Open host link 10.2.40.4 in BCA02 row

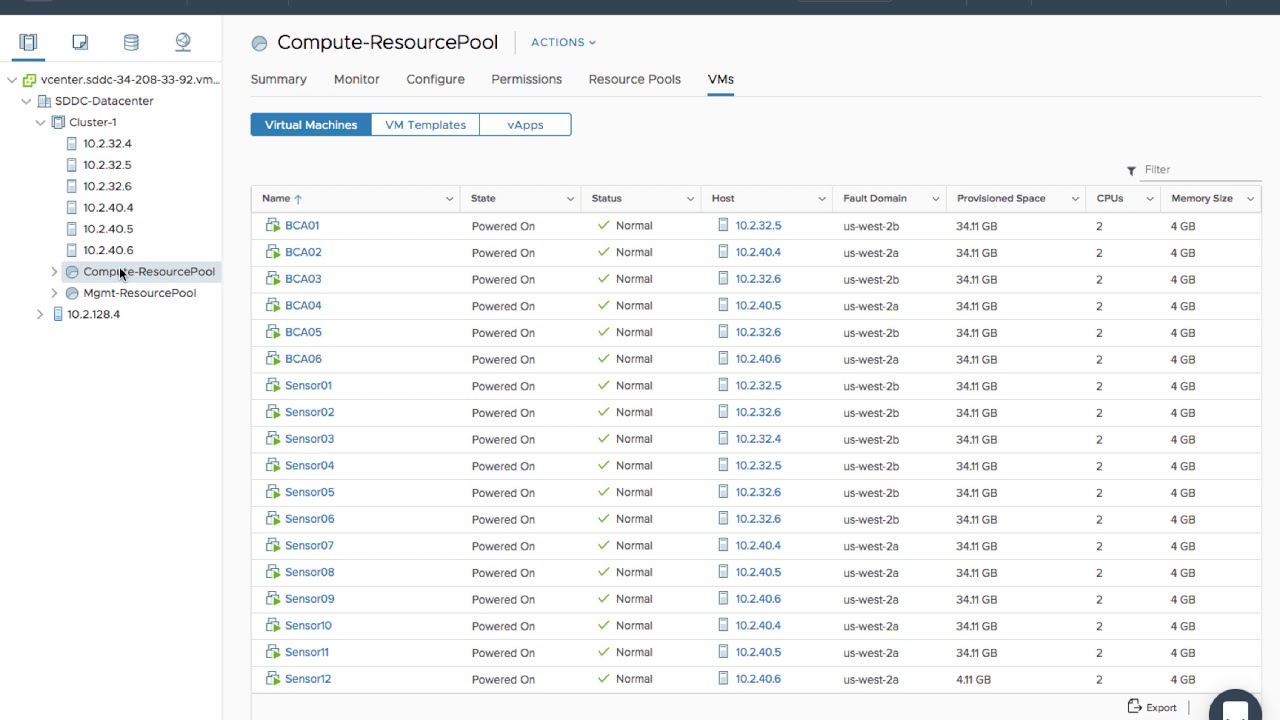tap(758, 252)
